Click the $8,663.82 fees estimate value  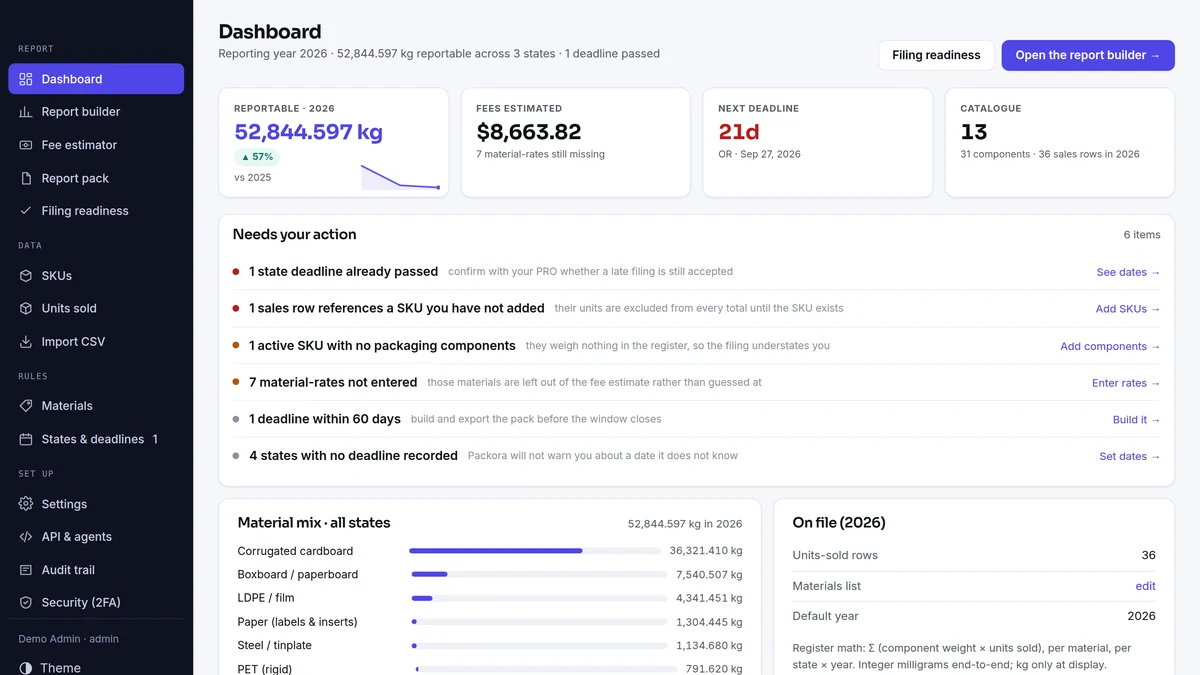pyautogui.click(x=529, y=132)
